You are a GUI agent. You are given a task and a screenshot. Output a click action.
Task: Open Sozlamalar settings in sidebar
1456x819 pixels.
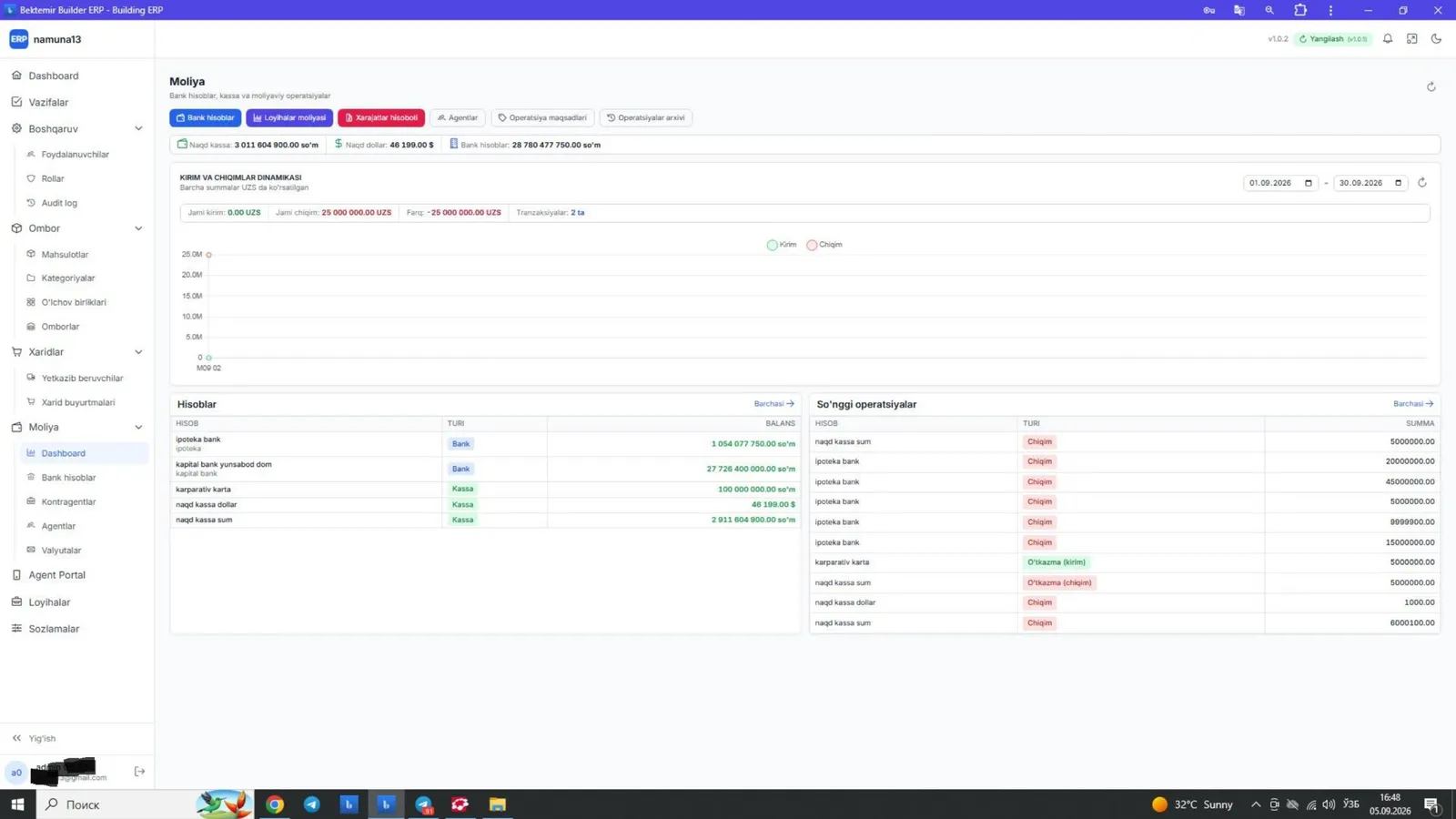coord(54,629)
